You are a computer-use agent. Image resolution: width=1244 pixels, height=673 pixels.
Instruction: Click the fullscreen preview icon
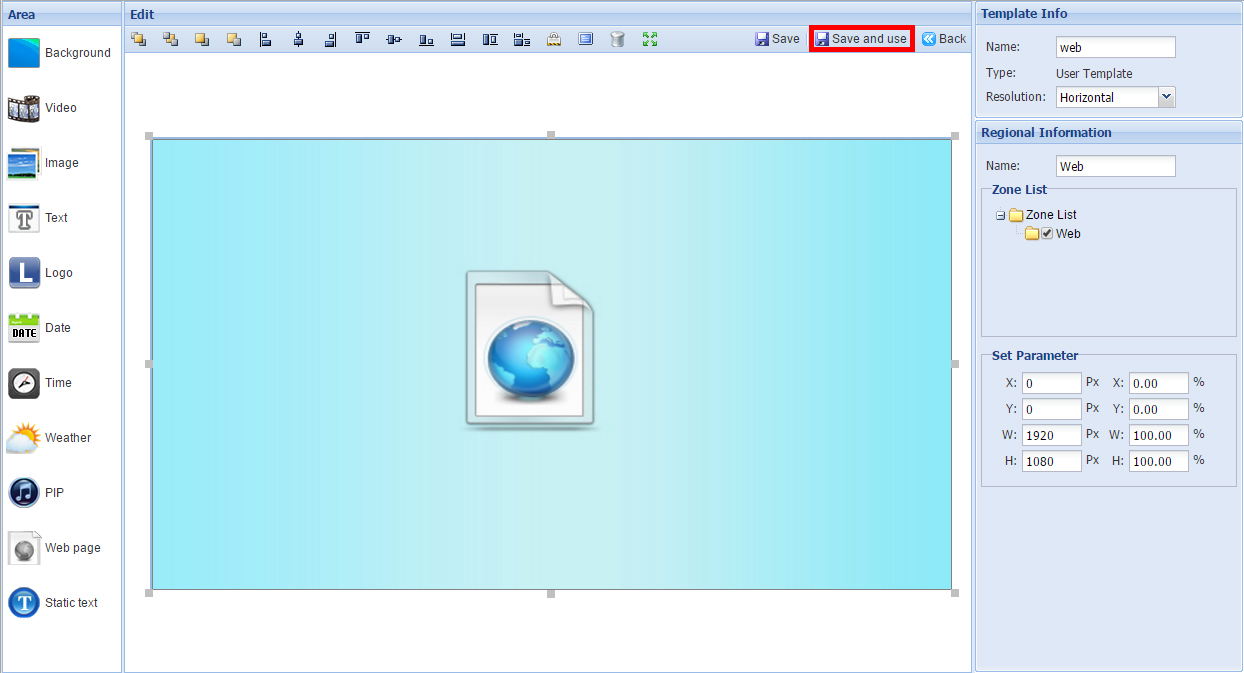pyautogui.click(x=649, y=38)
